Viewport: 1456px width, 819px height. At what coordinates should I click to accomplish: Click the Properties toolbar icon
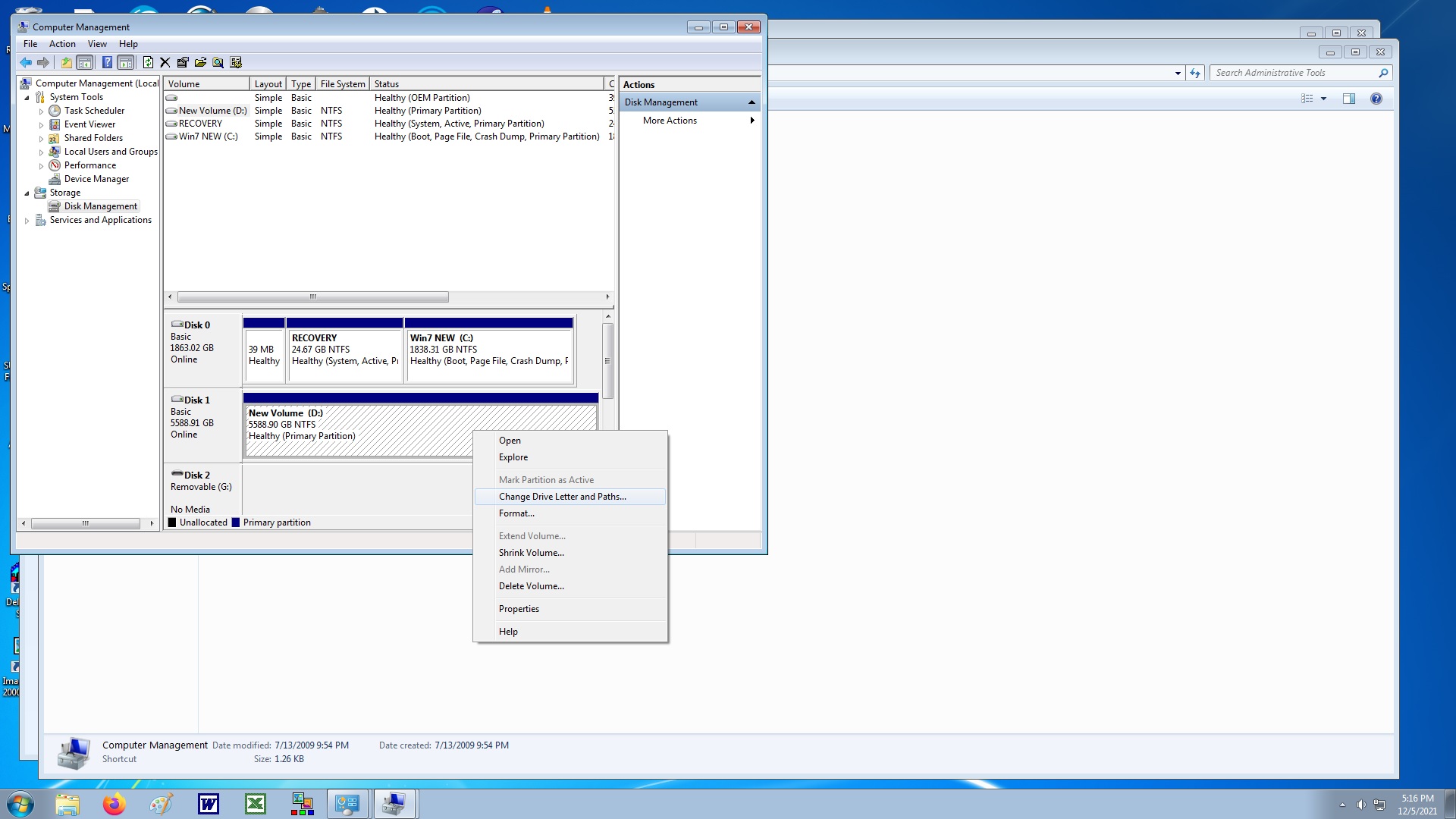183,62
